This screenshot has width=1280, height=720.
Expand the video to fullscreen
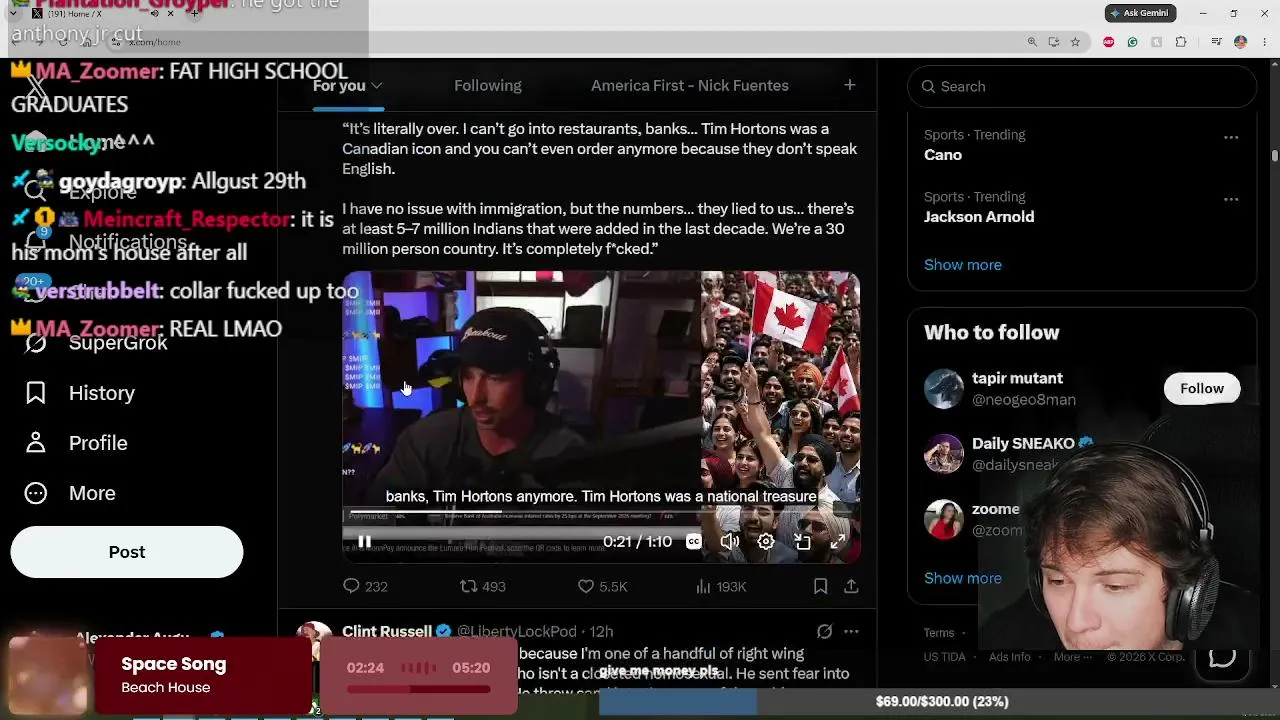click(837, 542)
